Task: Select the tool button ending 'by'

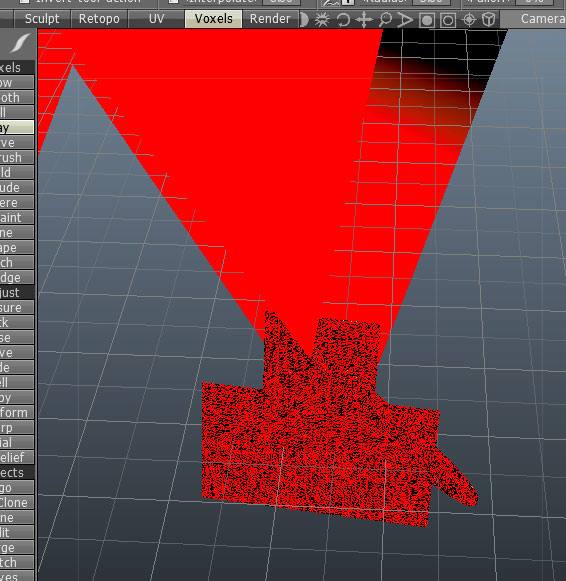Action: coord(17,398)
